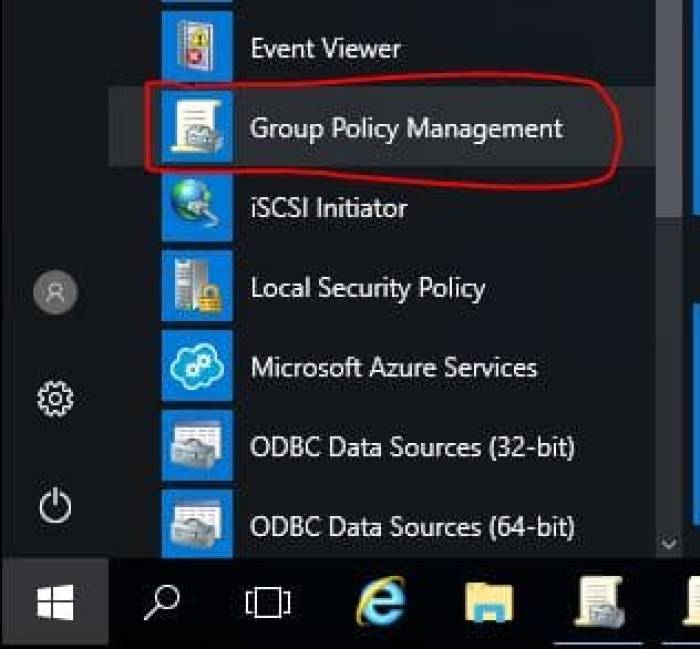Click the Group Policy Management scroll icon
This screenshot has width=700, height=649.
197,127
